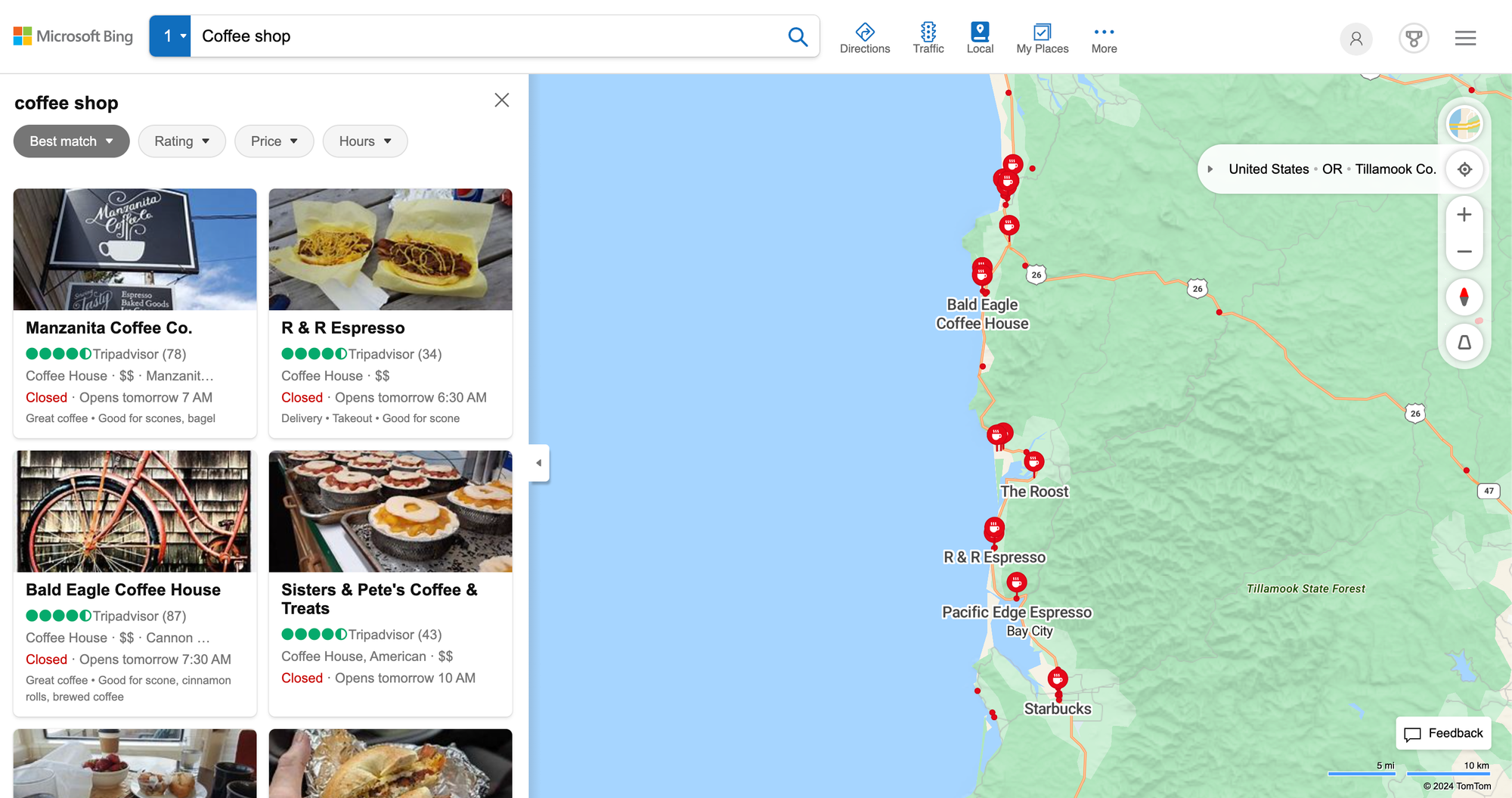Open the Manzanita Coffee Co. listing title

pos(109,328)
